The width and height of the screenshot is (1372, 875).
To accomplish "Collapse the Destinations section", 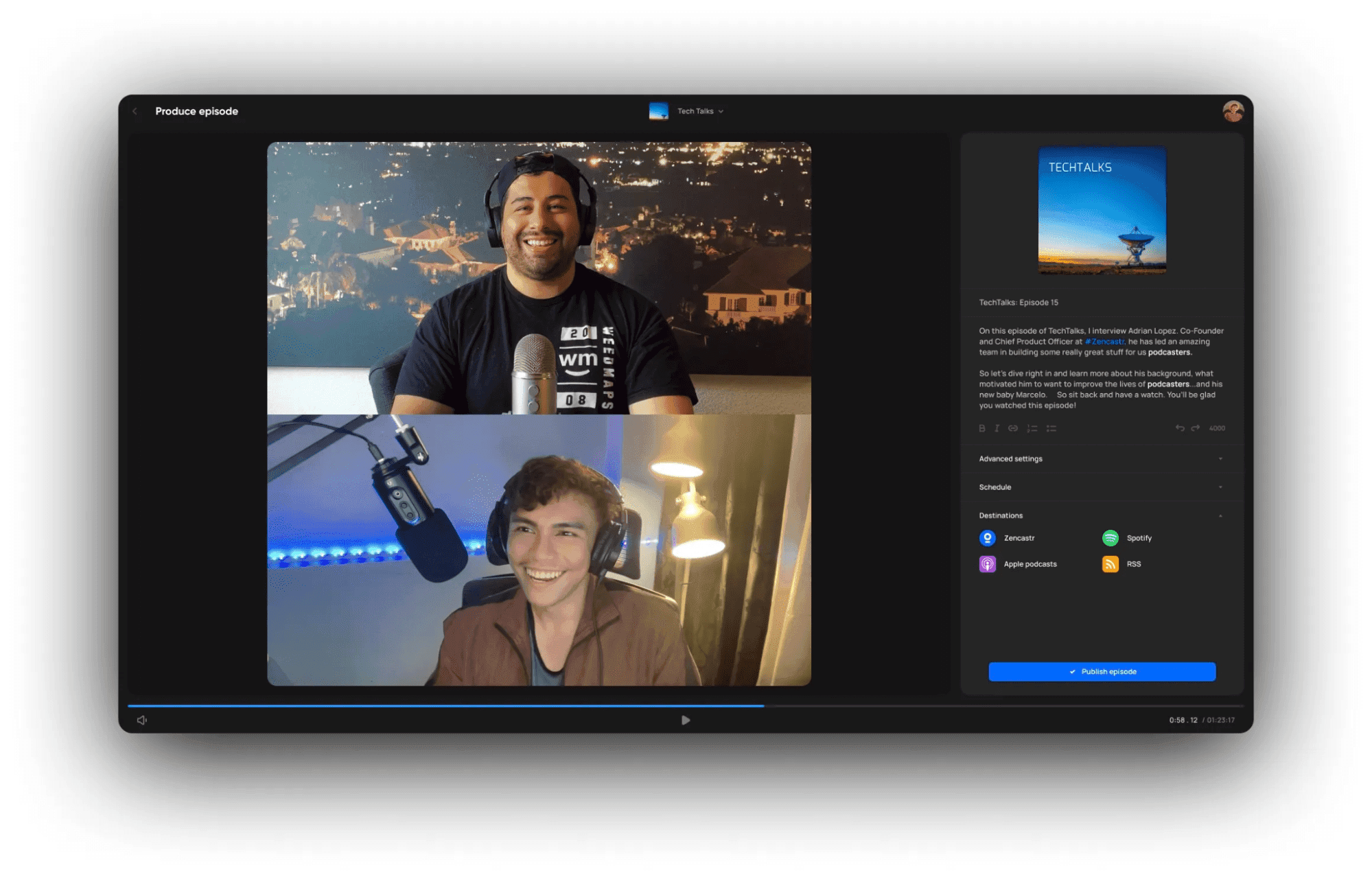I will tap(1220, 515).
